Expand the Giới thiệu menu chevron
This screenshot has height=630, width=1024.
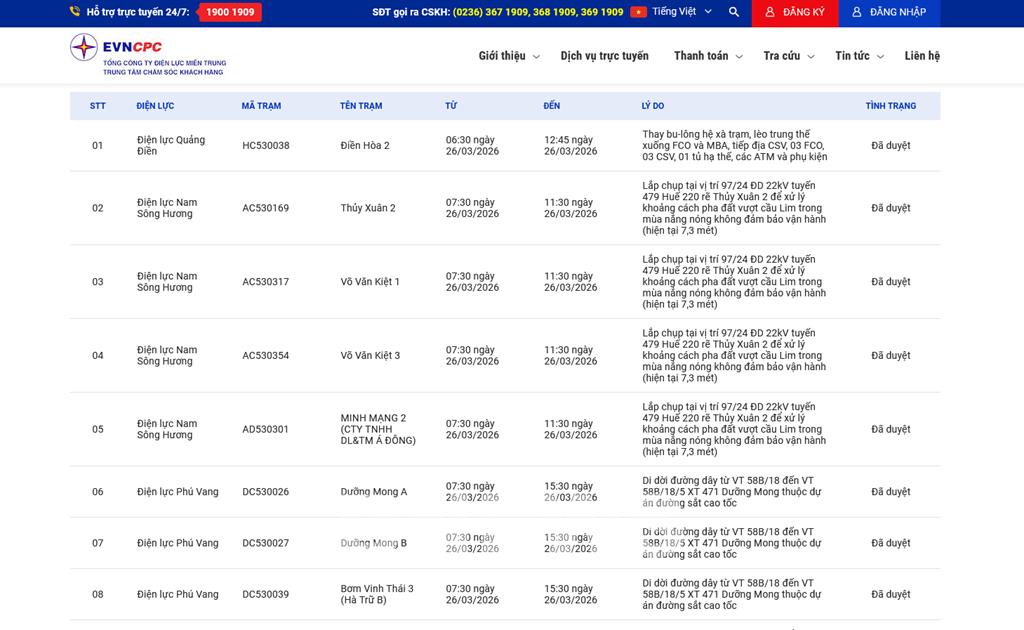[x=536, y=57]
